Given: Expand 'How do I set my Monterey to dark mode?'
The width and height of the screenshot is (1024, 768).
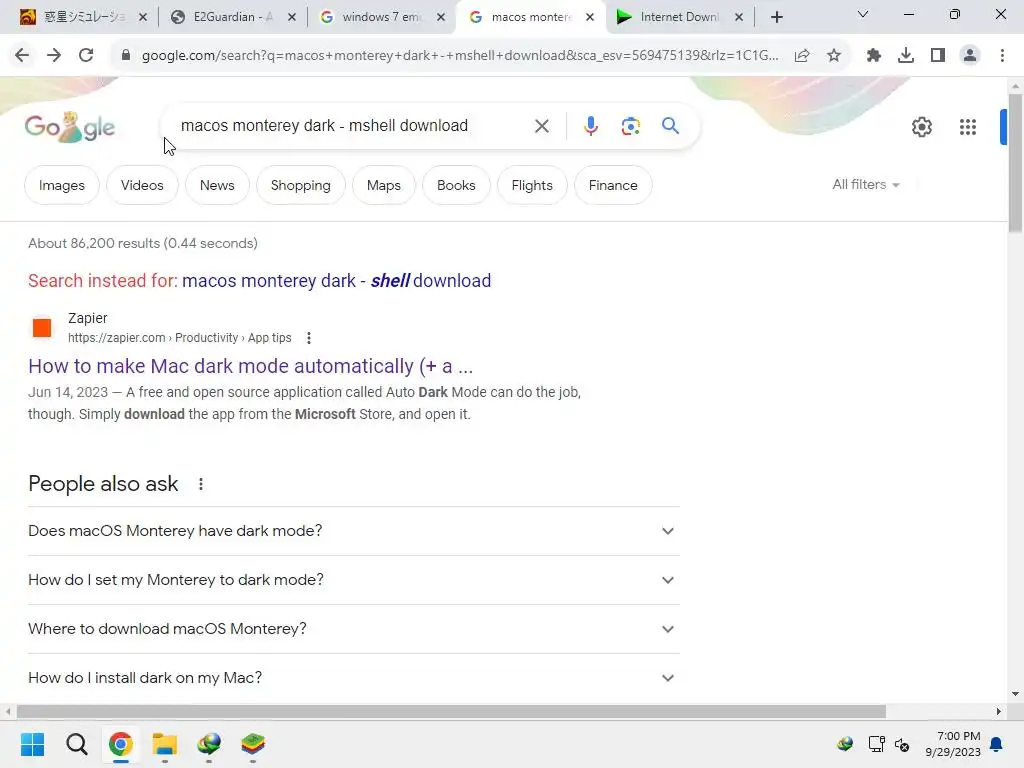Looking at the screenshot, I should [354, 580].
